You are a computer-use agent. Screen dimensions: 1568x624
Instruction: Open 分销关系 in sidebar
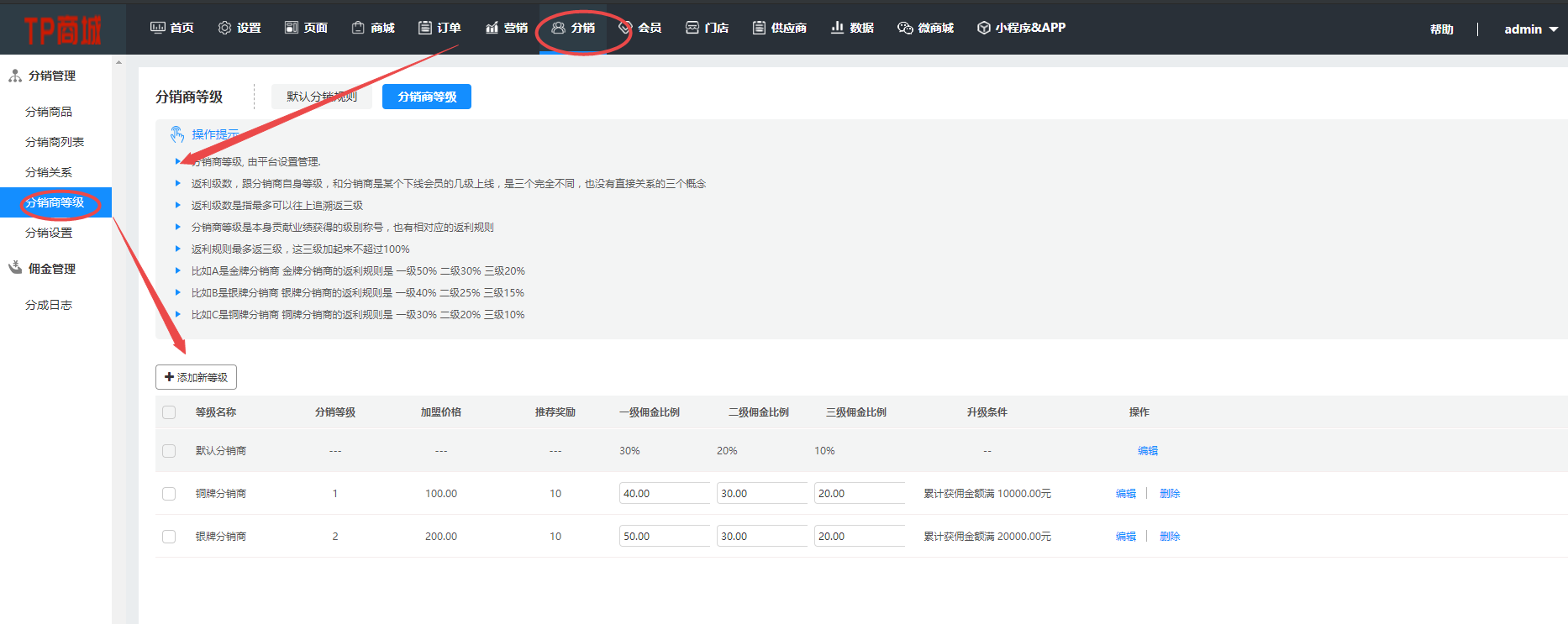pos(49,172)
